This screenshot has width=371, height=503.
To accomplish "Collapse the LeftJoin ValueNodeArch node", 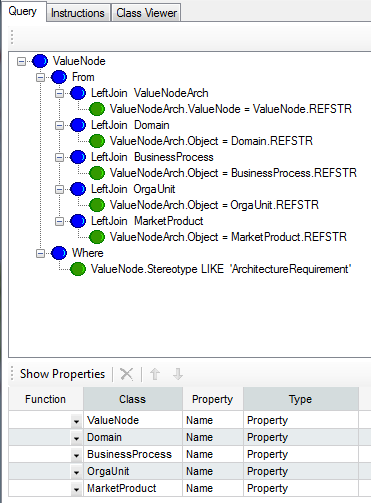I will [59, 93].
